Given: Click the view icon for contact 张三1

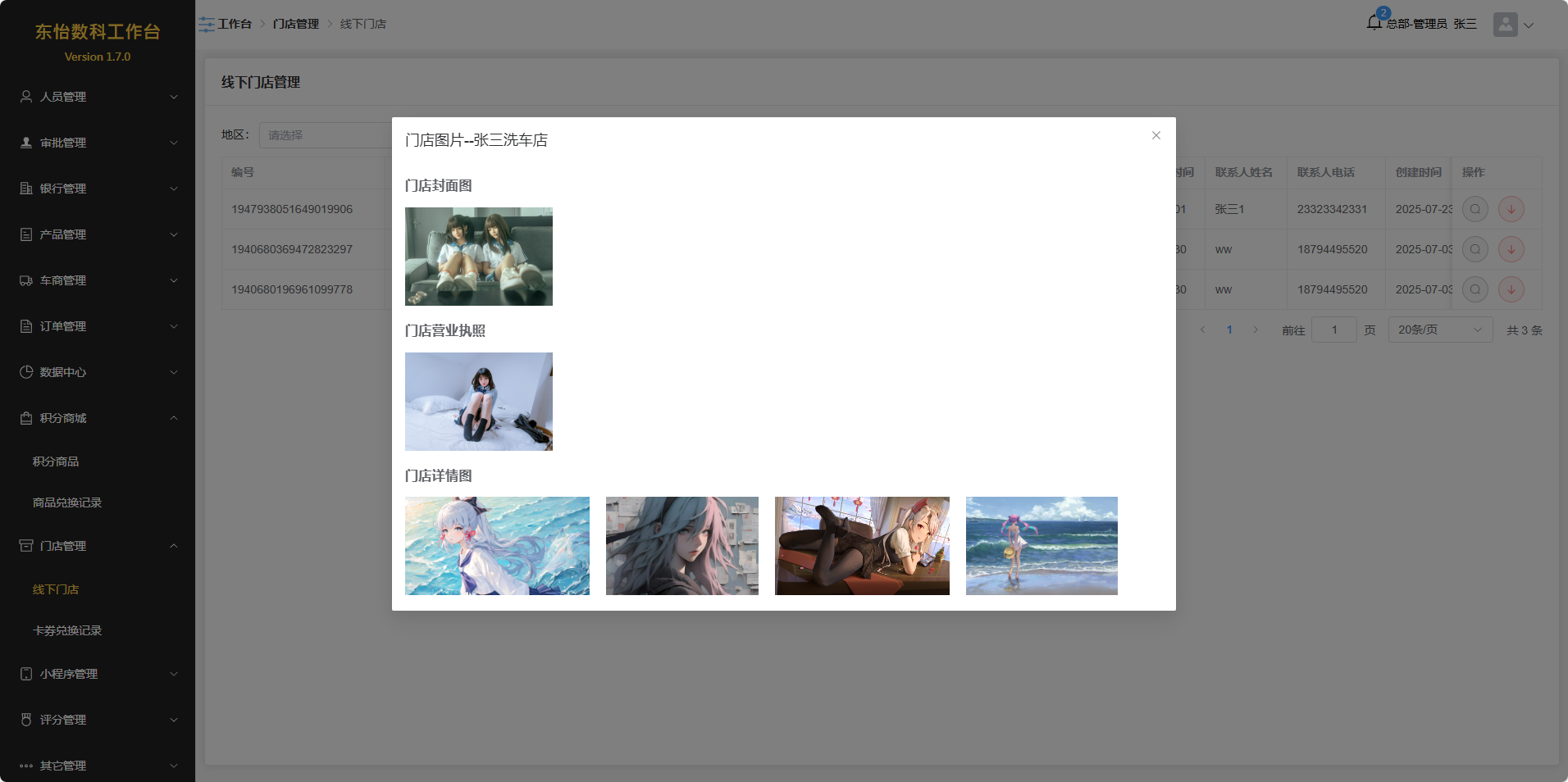Looking at the screenshot, I should (x=1475, y=209).
